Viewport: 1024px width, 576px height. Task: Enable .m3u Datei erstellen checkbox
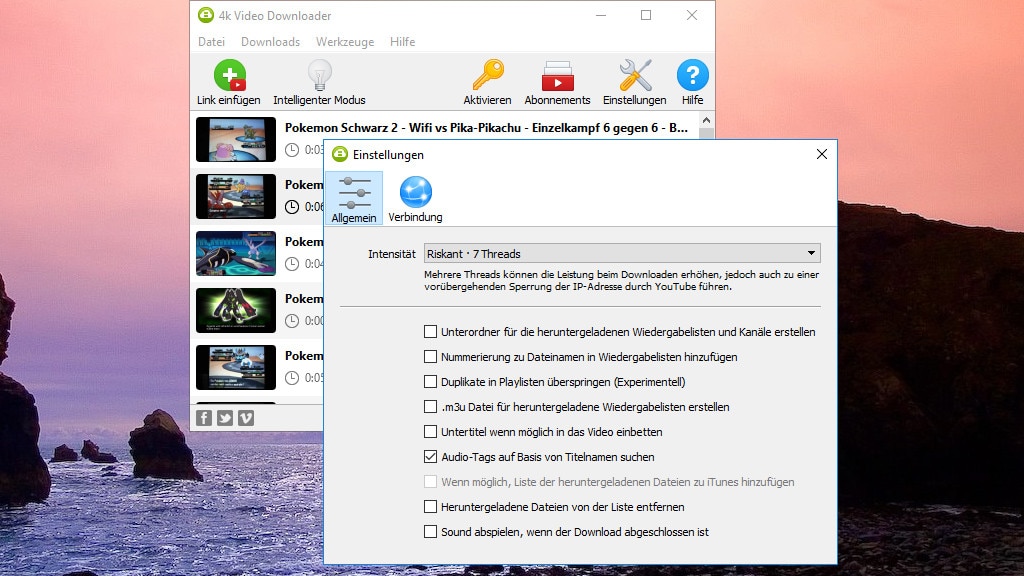(x=430, y=407)
